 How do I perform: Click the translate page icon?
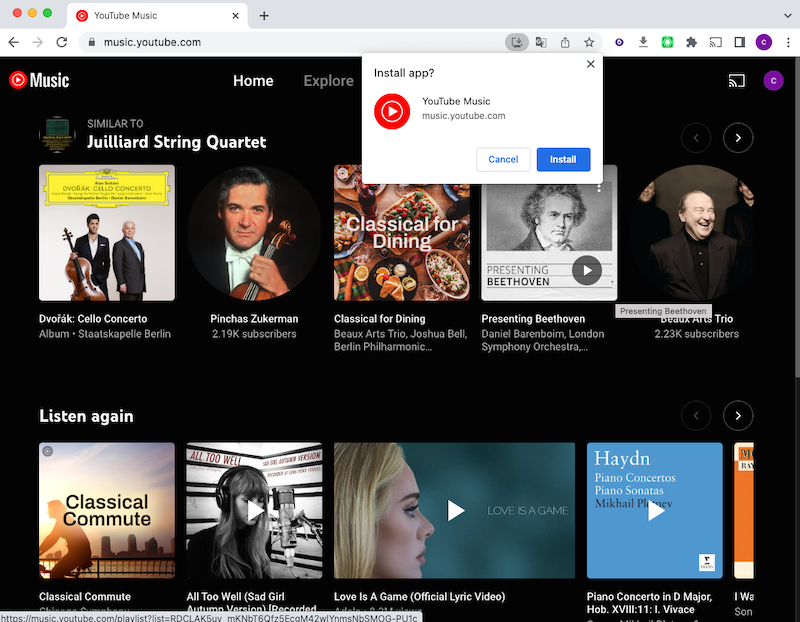[541, 42]
